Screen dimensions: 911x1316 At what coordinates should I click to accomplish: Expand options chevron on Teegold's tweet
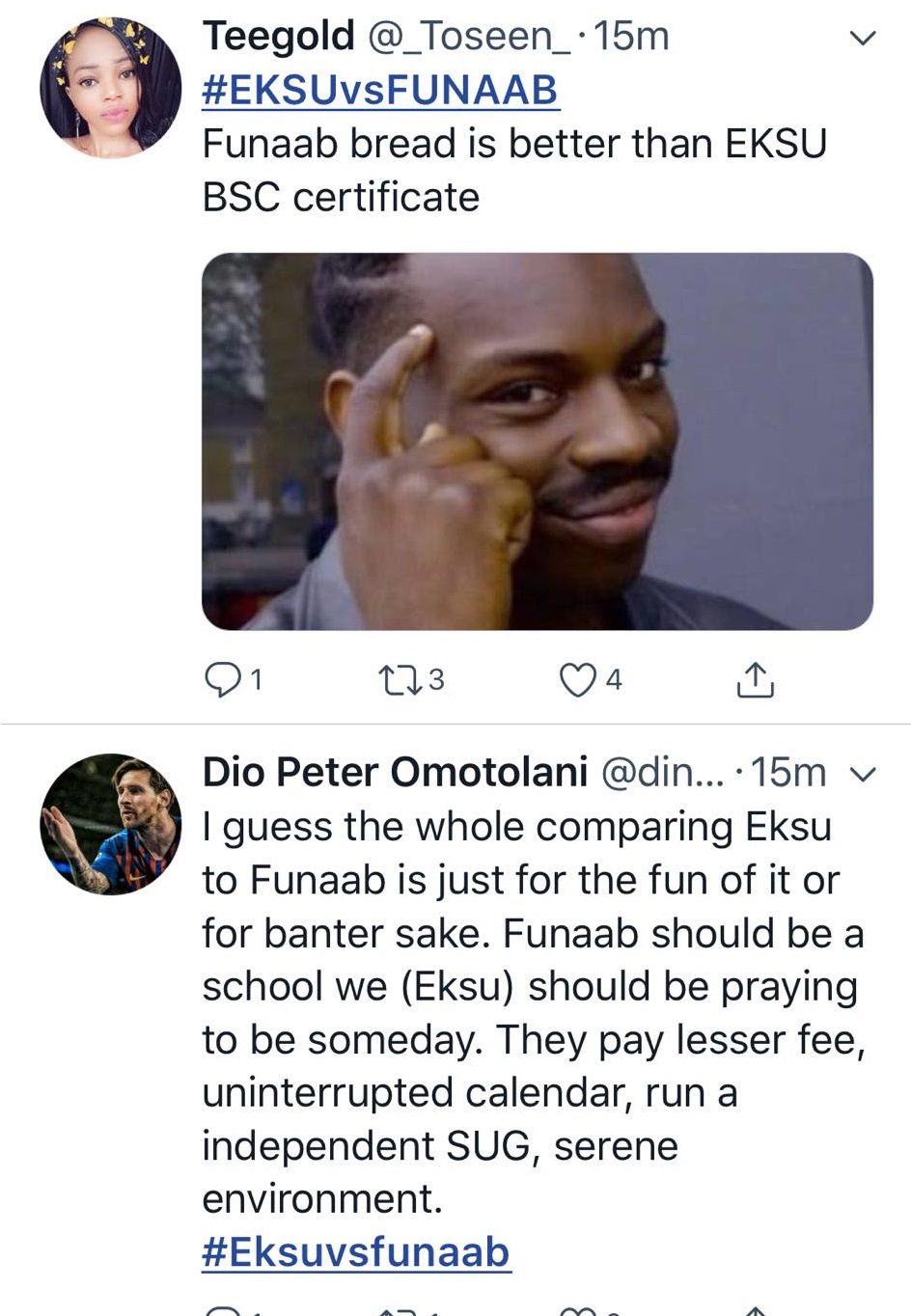[862, 38]
